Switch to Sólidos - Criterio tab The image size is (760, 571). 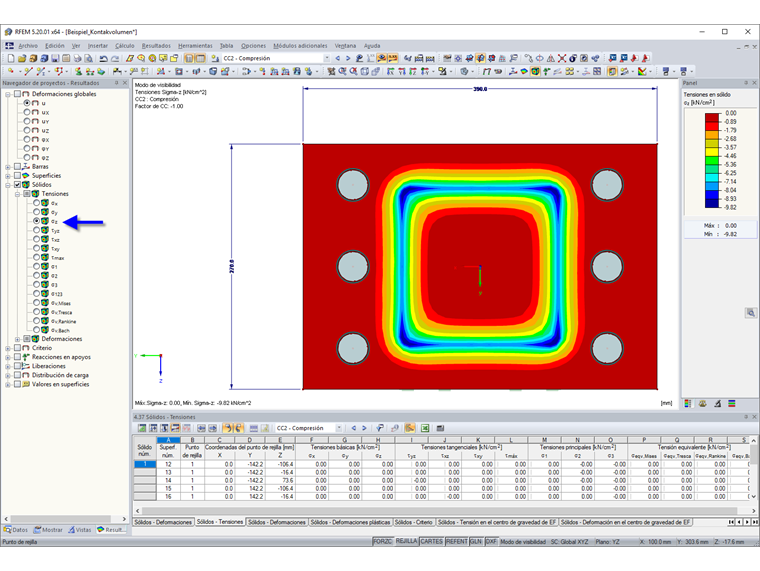[413, 522]
